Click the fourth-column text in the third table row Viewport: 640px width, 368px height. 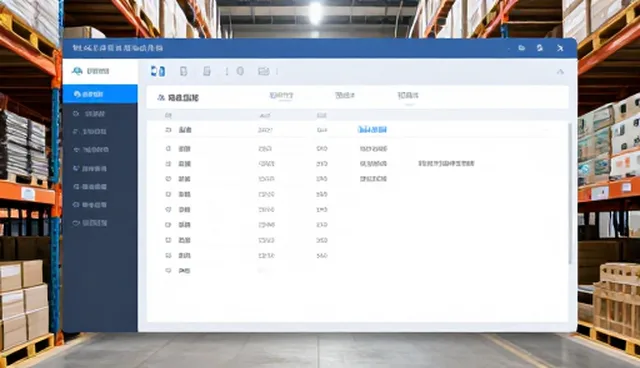pos(373,164)
